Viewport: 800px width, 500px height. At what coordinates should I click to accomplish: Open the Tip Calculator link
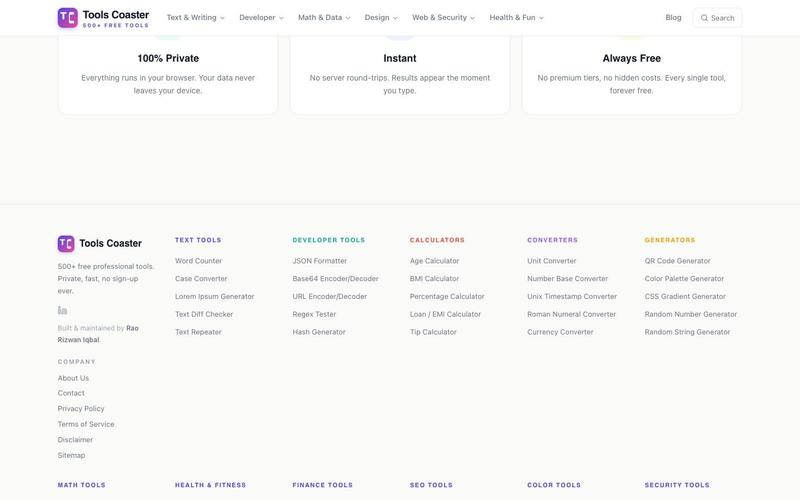pos(433,332)
